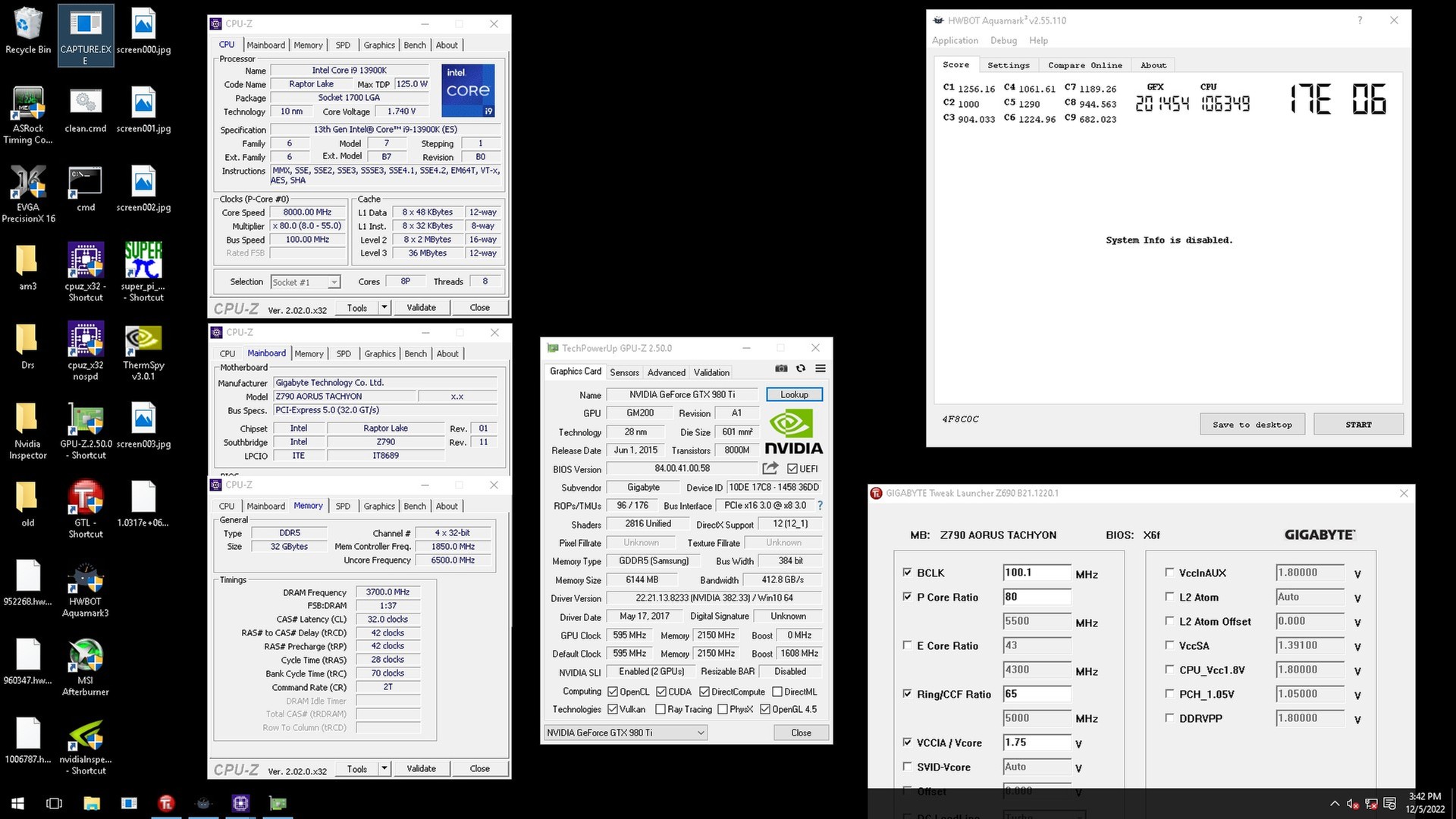
Task: Click GPU-Z BIOS export share icon
Action: coord(770,469)
